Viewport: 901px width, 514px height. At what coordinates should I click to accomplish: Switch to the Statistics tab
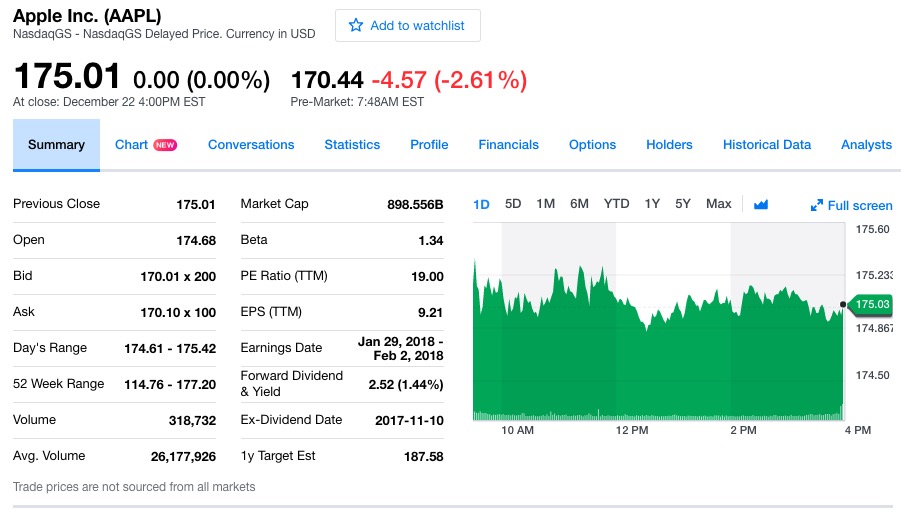pos(352,145)
